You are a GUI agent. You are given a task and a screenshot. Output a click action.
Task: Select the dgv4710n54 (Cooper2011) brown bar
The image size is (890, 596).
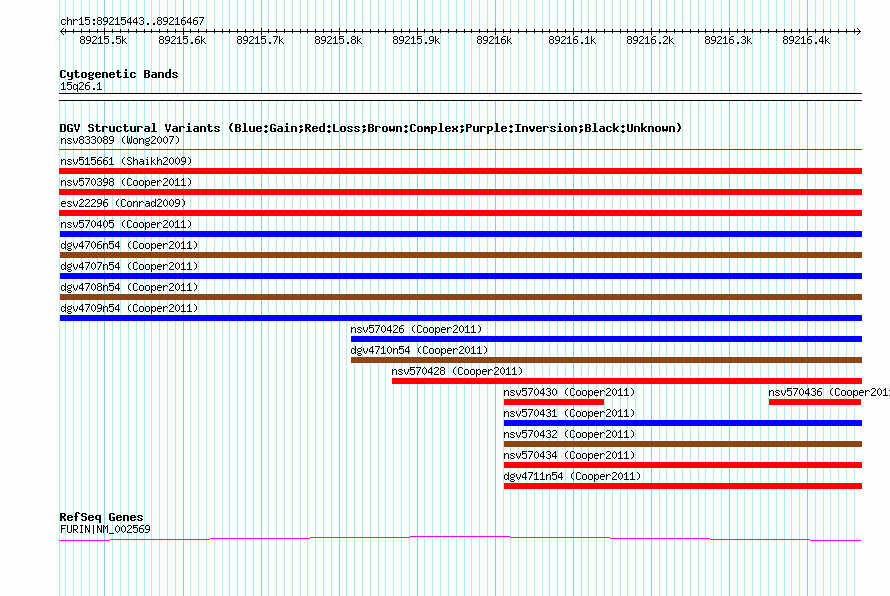tap(606, 360)
